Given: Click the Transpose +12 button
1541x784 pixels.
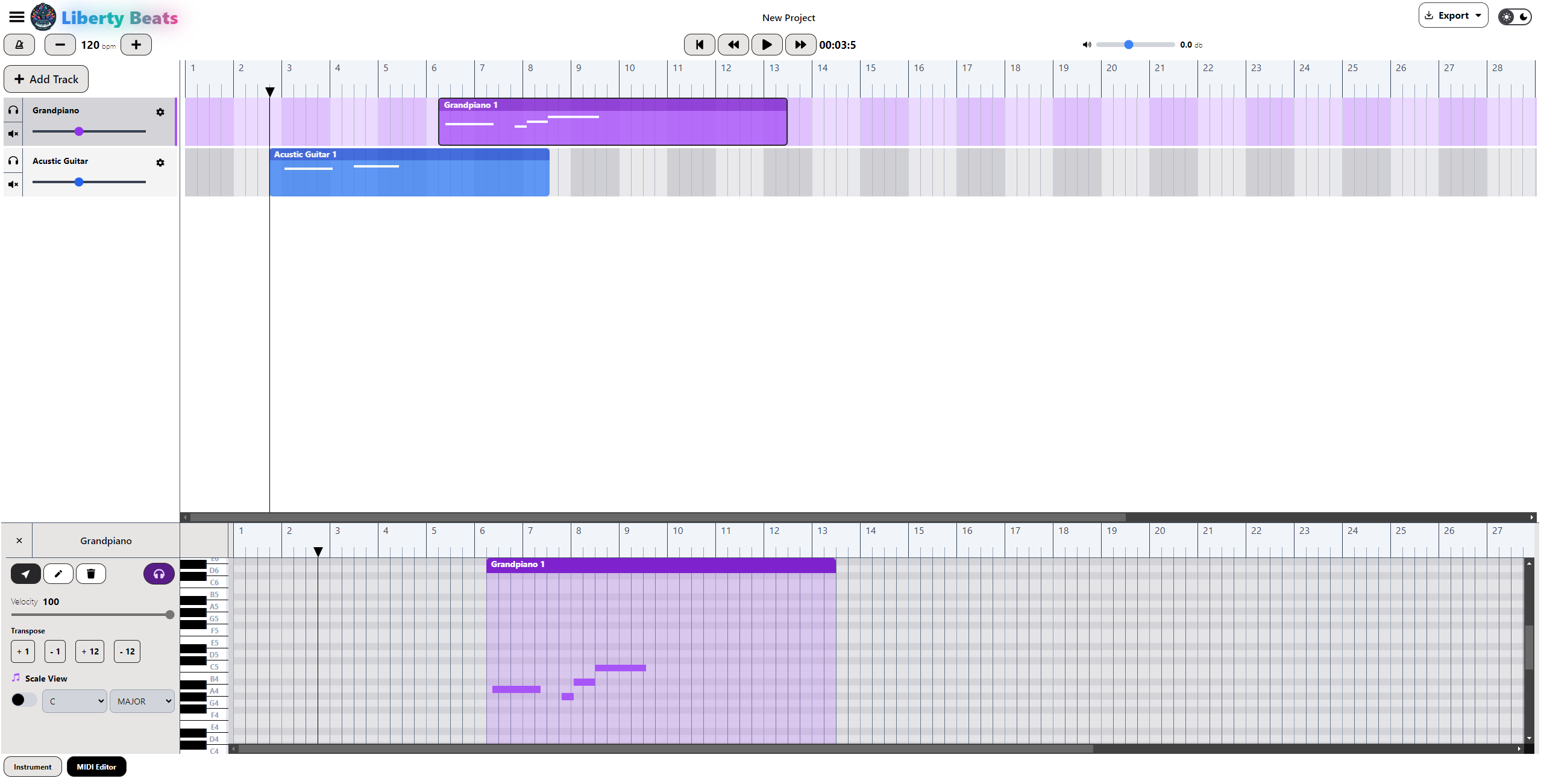Looking at the screenshot, I should 90,651.
